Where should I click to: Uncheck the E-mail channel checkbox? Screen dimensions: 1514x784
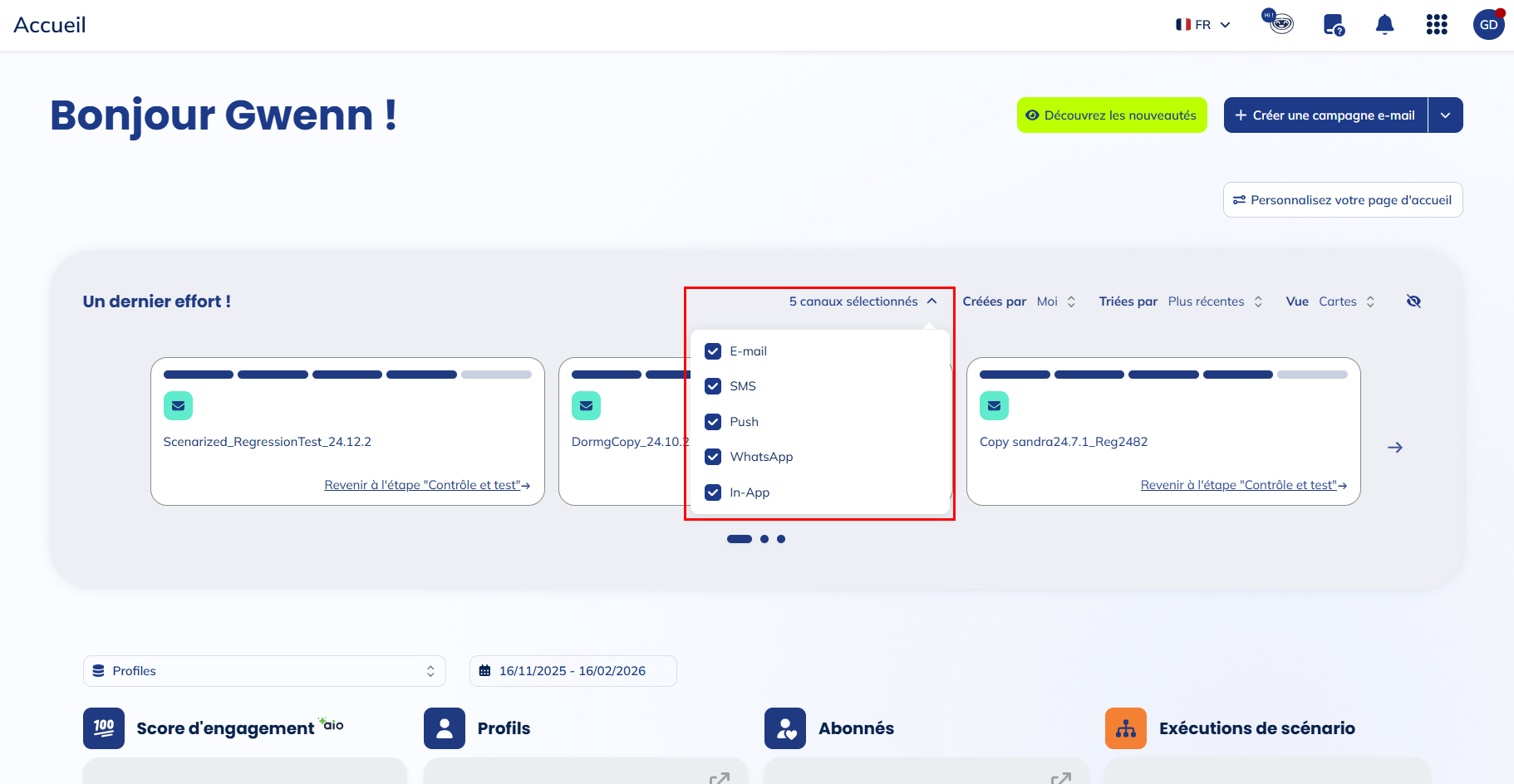(713, 351)
